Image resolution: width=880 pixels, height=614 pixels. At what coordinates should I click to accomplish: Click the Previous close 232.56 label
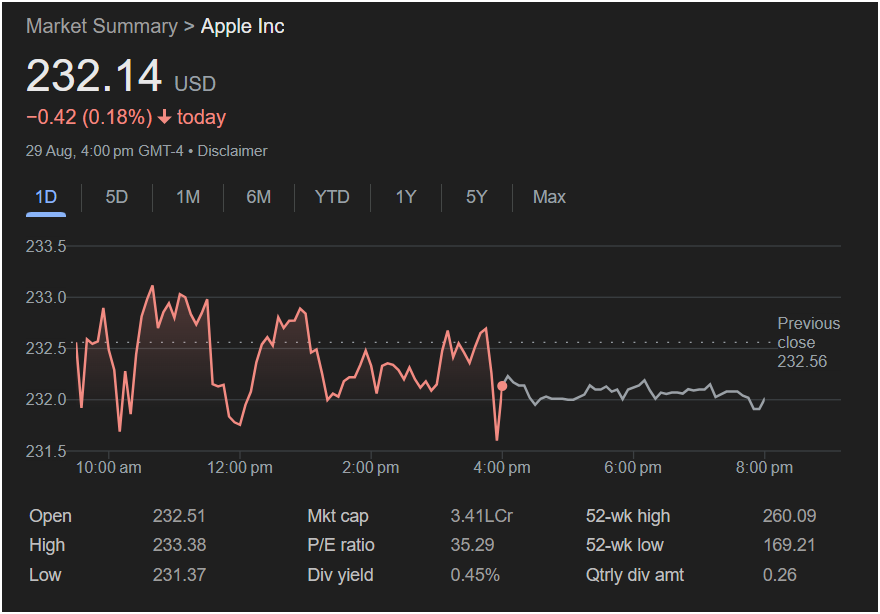808,342
